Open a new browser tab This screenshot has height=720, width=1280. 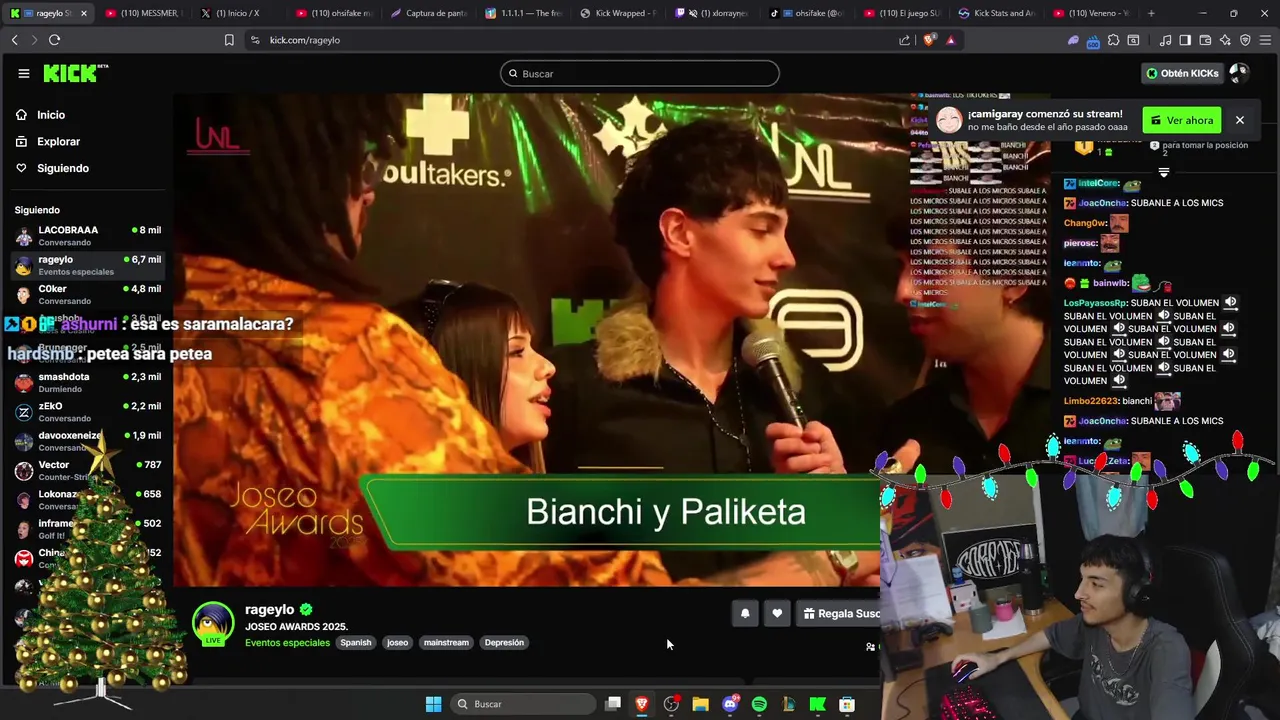click(x=1151, y=13)
